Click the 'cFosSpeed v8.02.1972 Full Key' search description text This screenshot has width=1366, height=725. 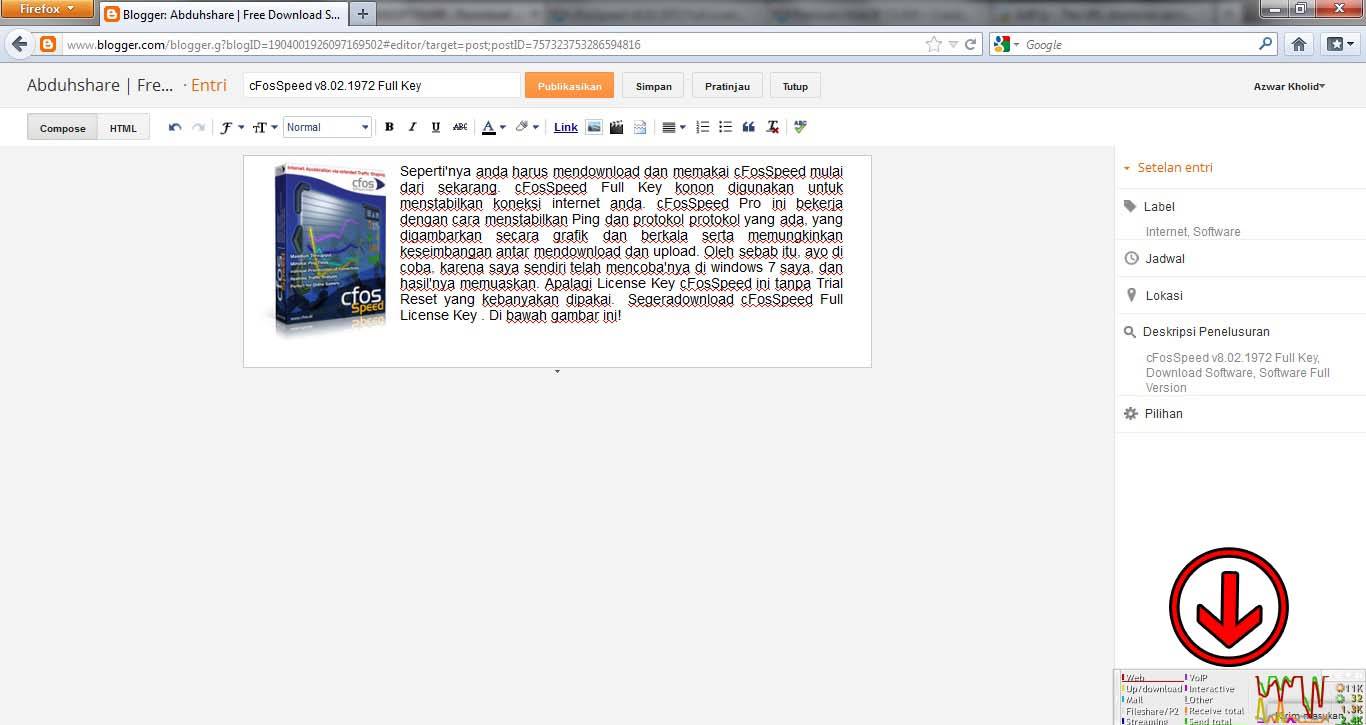coord(1233,357)
